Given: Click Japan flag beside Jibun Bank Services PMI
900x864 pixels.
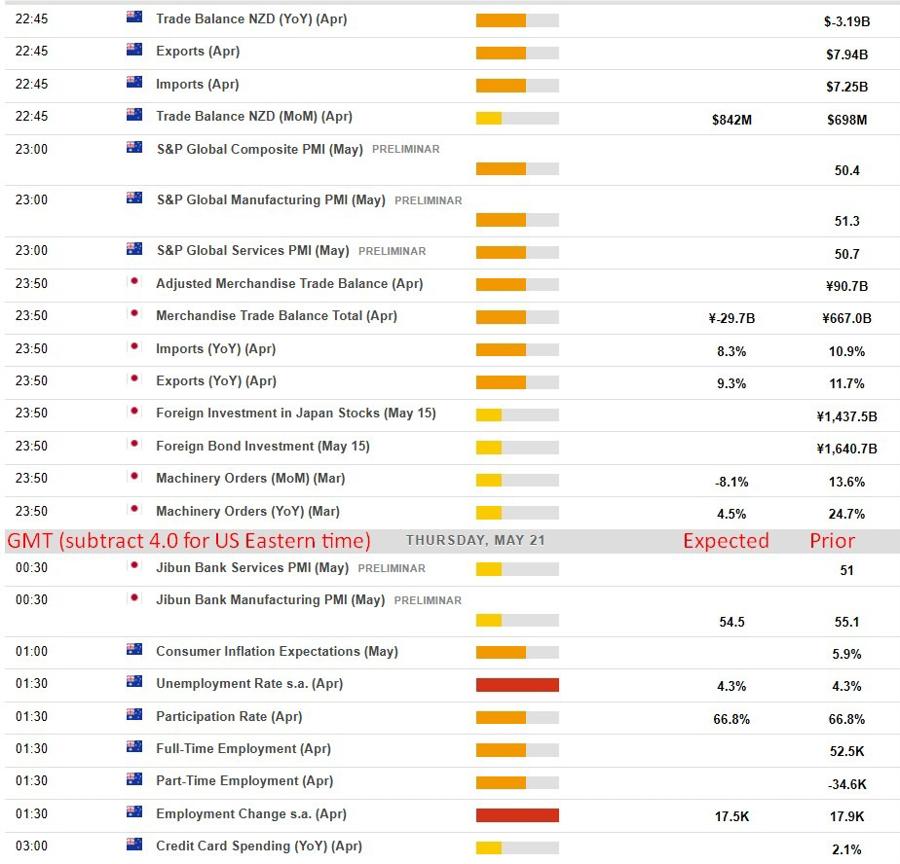Looking at the screenshot, I should click(x=134, y=565).
